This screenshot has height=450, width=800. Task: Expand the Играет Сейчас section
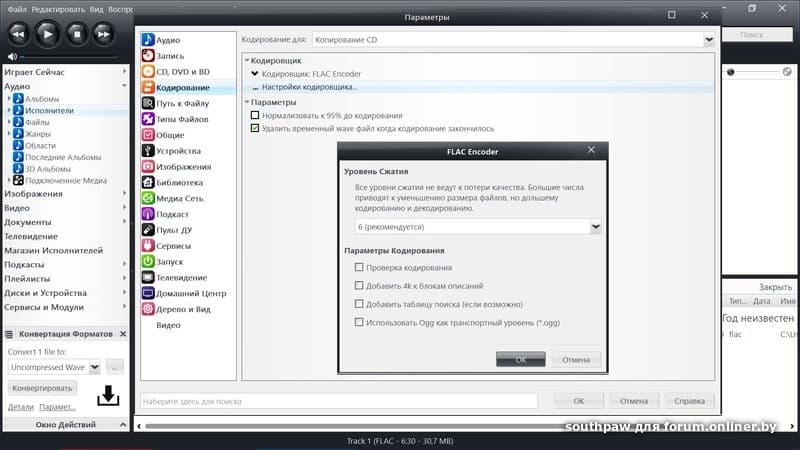(124, 71)
